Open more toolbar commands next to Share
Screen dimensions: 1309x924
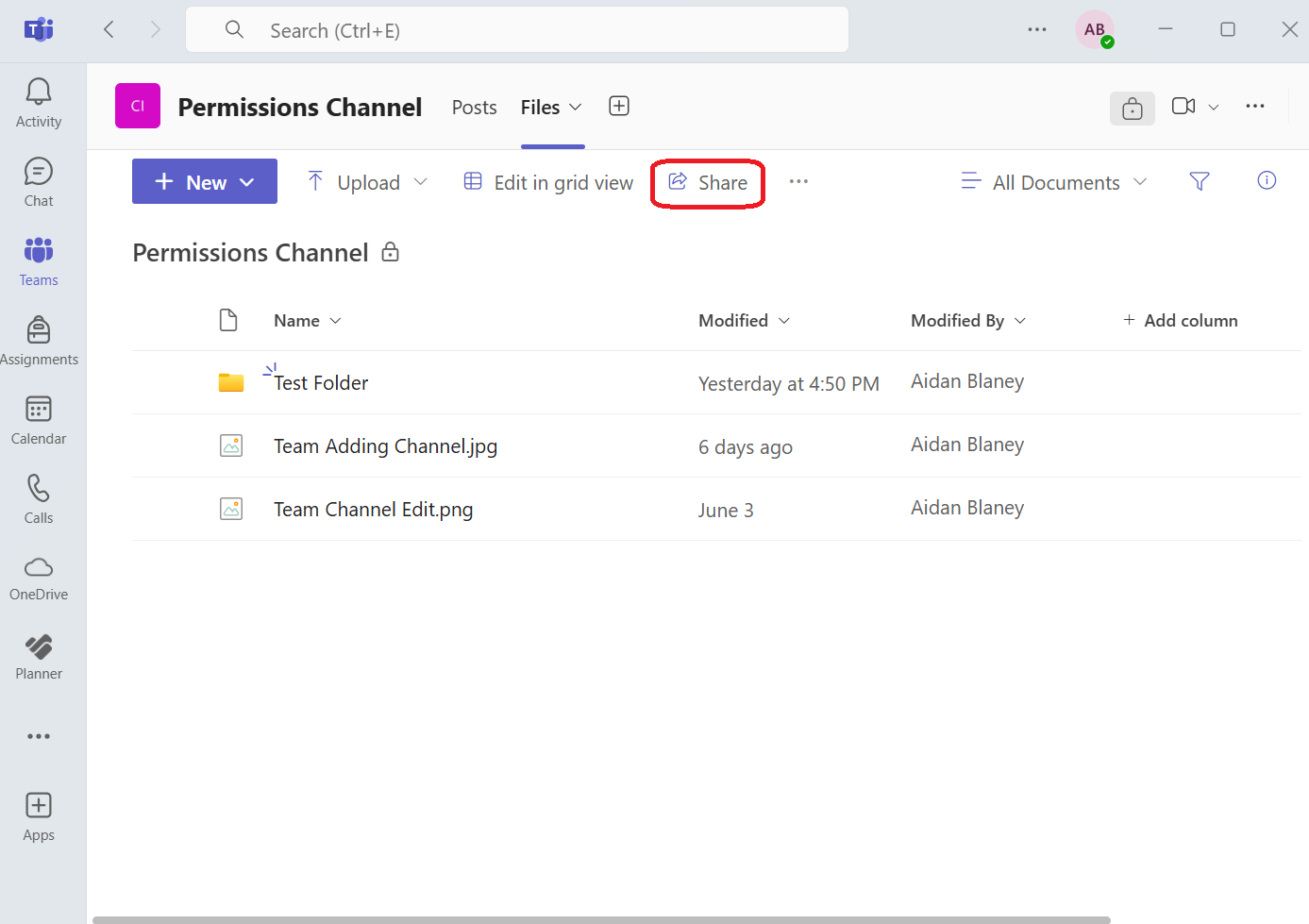click(798, 181)
